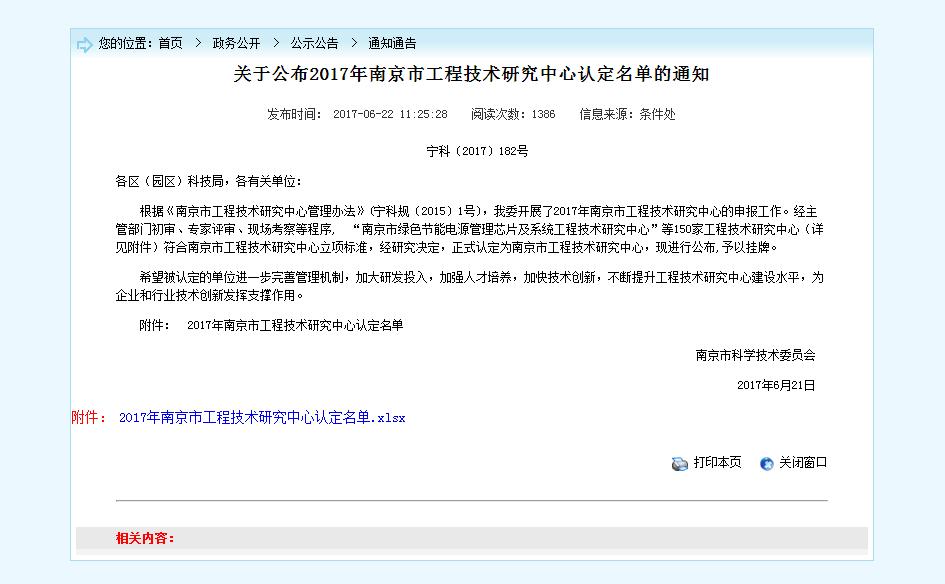Click the document number 宁科（2017）182号
The height and width of the screenshot is (584, 945).
476,151
